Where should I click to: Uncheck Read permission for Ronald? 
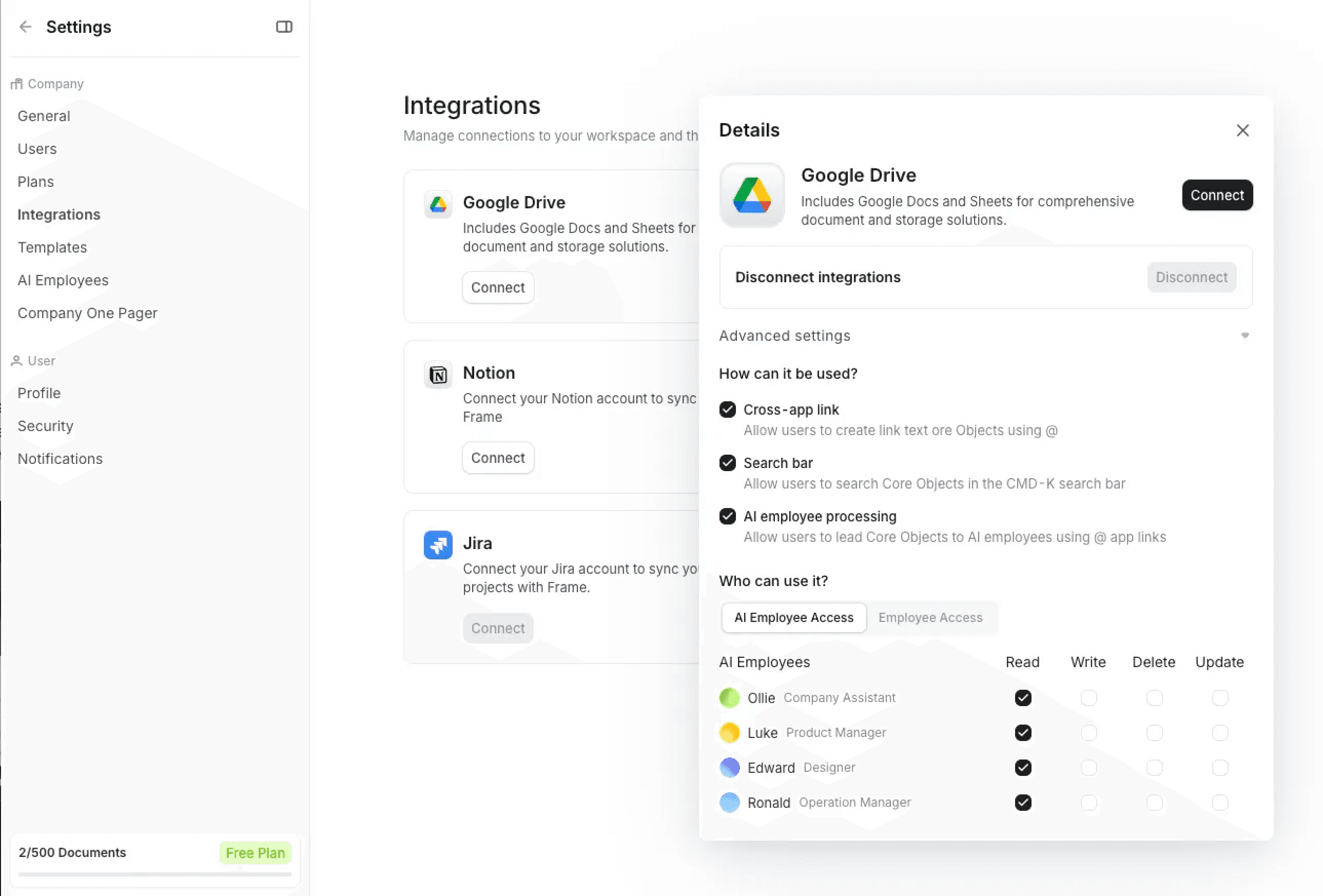pyautogui.click(x=1022, y=802)
